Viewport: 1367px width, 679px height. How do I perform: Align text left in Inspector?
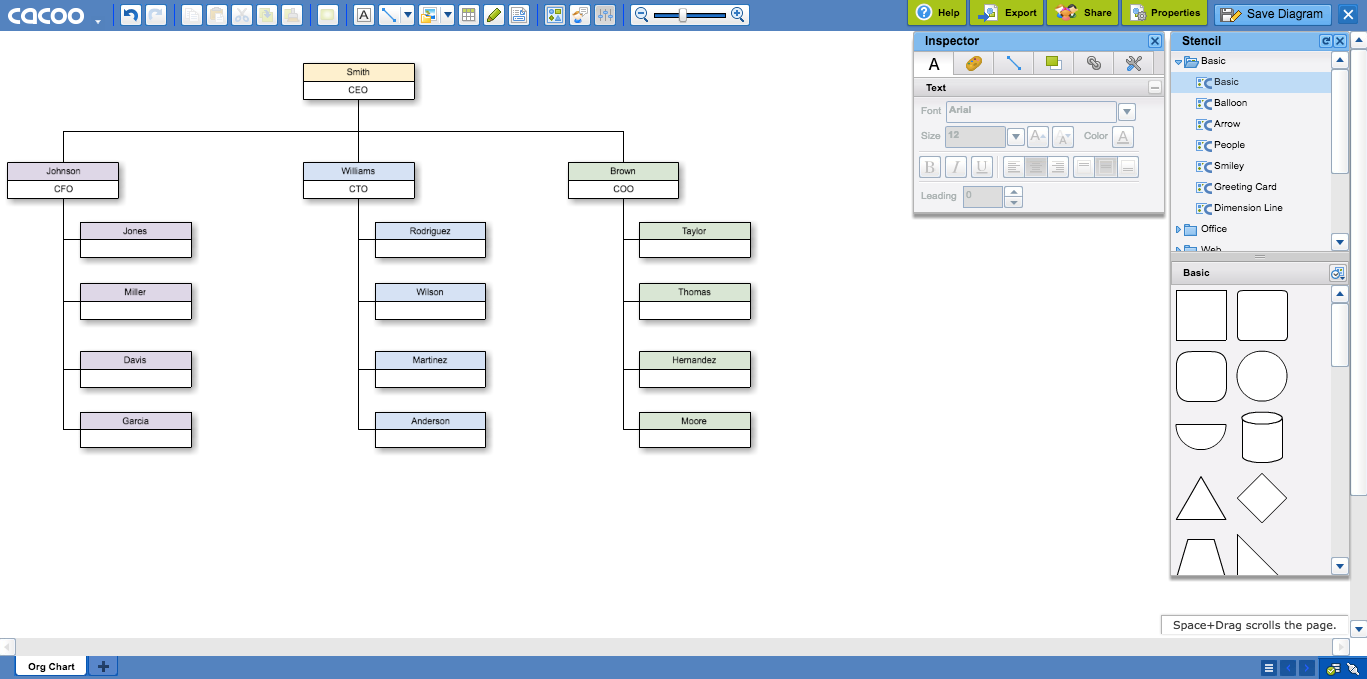(x=1014, y=167)
